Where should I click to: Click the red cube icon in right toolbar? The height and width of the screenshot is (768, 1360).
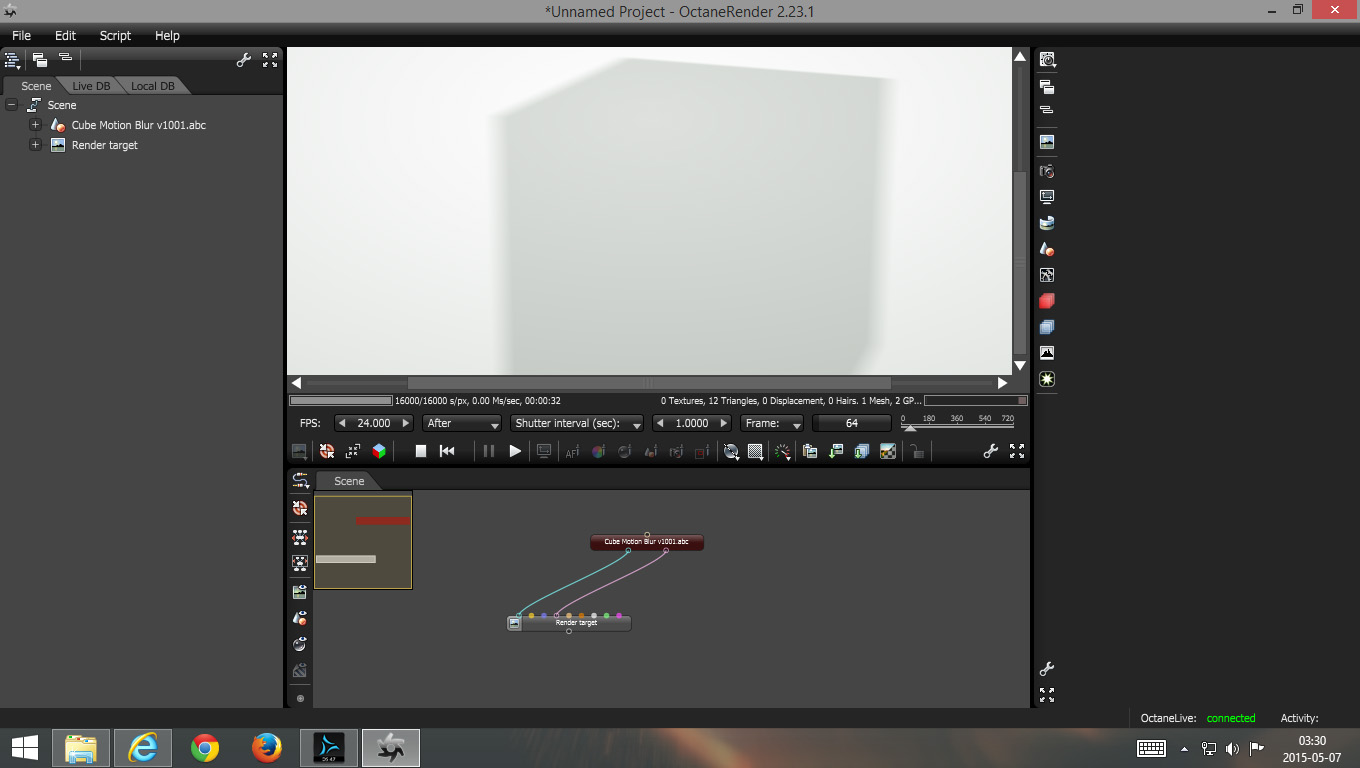tap(1047, 301)
